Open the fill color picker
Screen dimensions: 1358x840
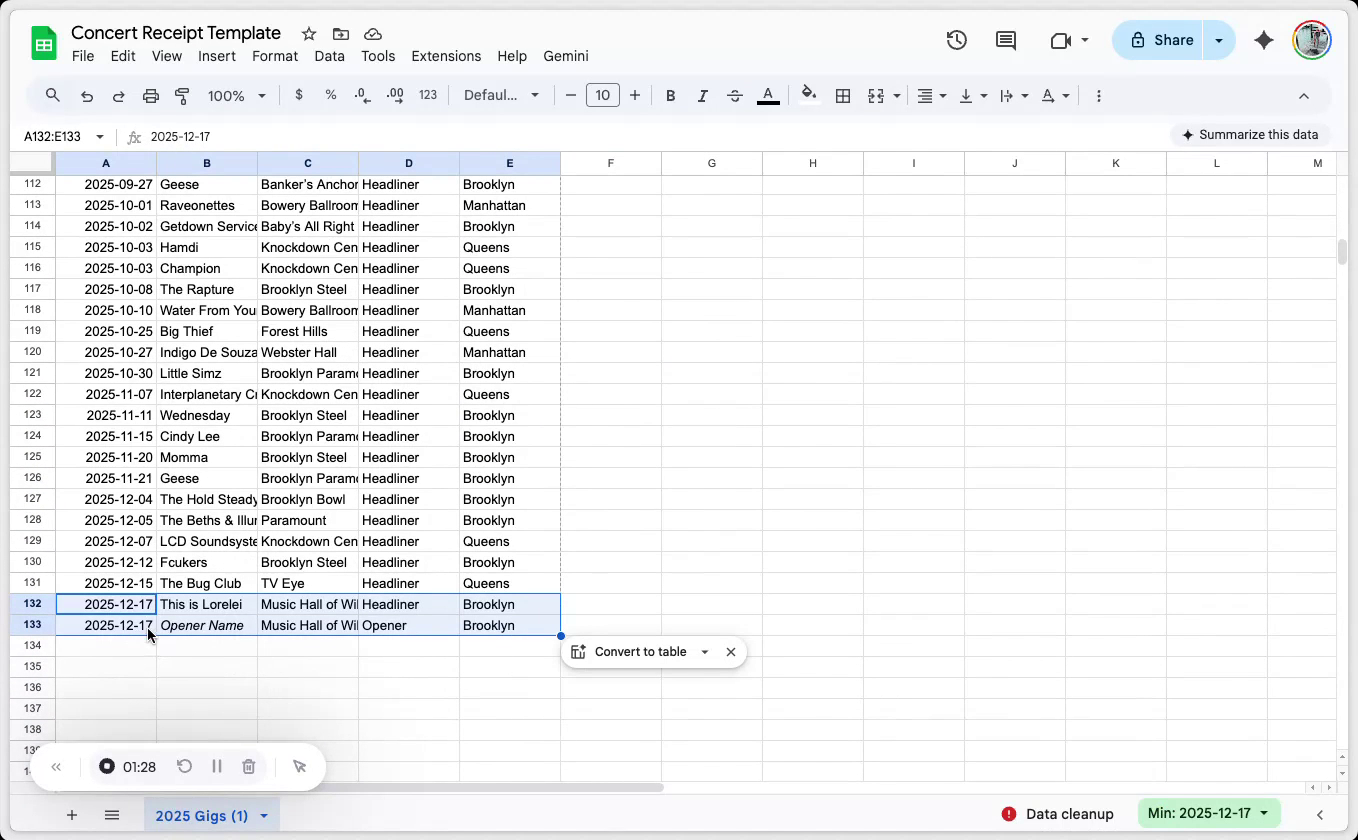tap(809, 96)
